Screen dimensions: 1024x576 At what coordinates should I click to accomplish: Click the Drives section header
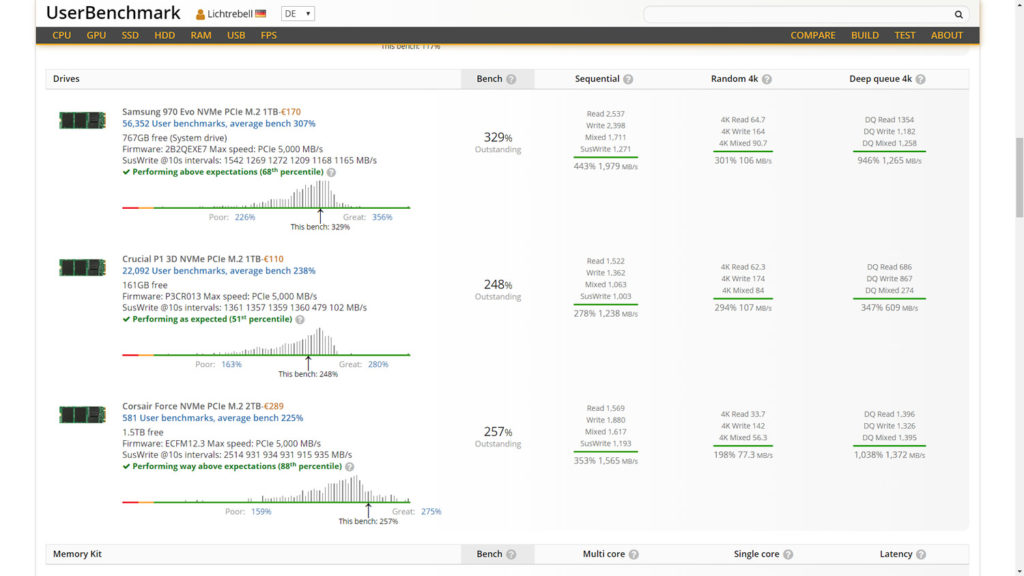point(66,79)
